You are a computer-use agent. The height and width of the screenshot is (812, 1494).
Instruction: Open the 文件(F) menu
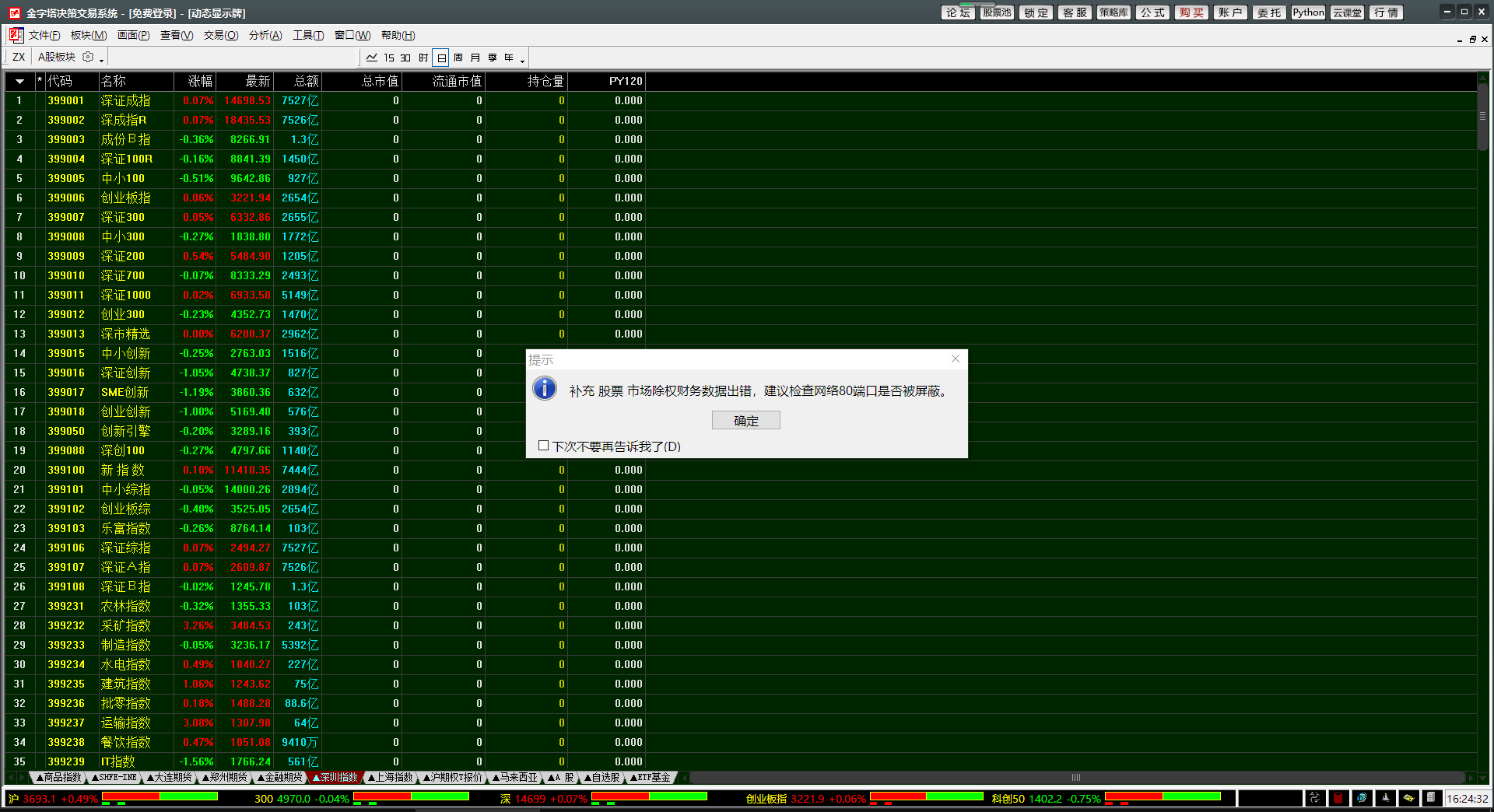pyautogui.click(x=44, y=35)
